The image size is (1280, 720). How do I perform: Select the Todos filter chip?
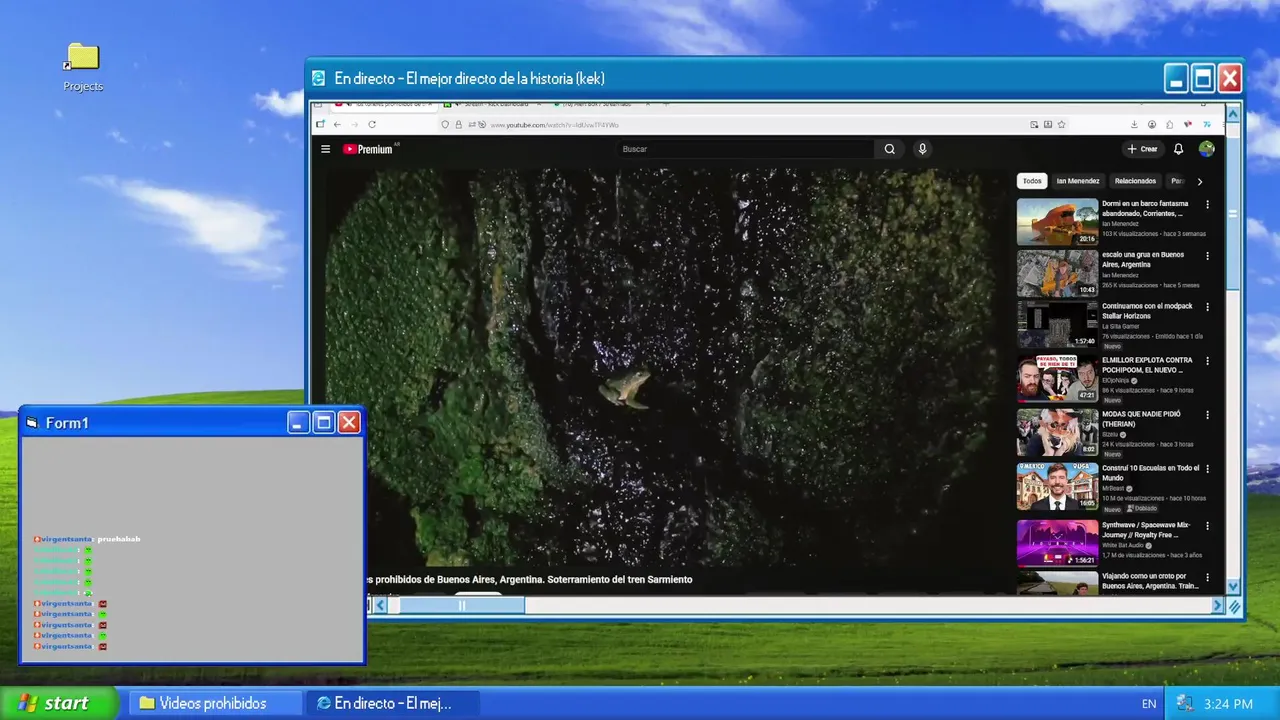coord(1032,181)
